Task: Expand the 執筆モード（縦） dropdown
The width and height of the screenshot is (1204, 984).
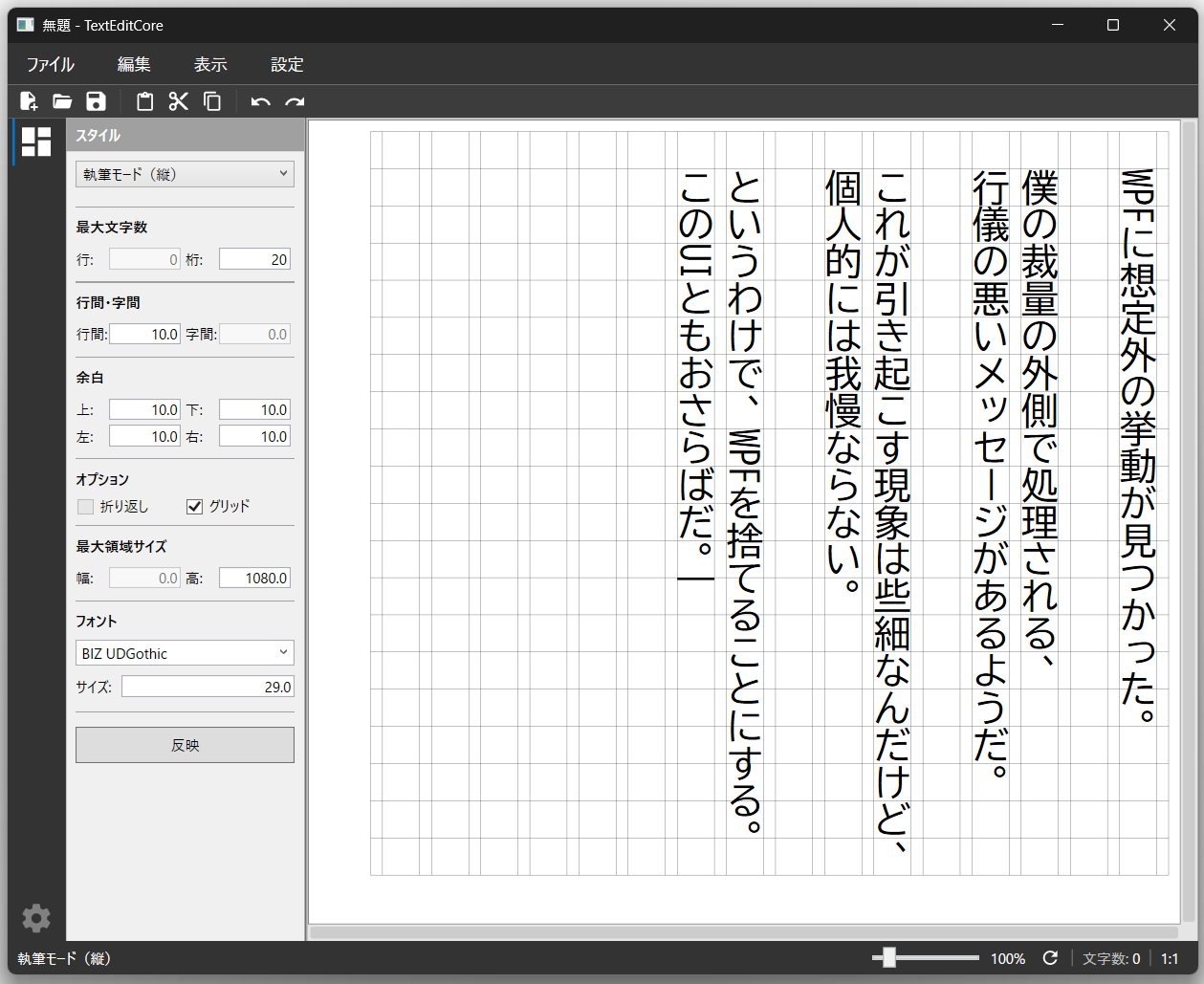Action: (185, 174)
